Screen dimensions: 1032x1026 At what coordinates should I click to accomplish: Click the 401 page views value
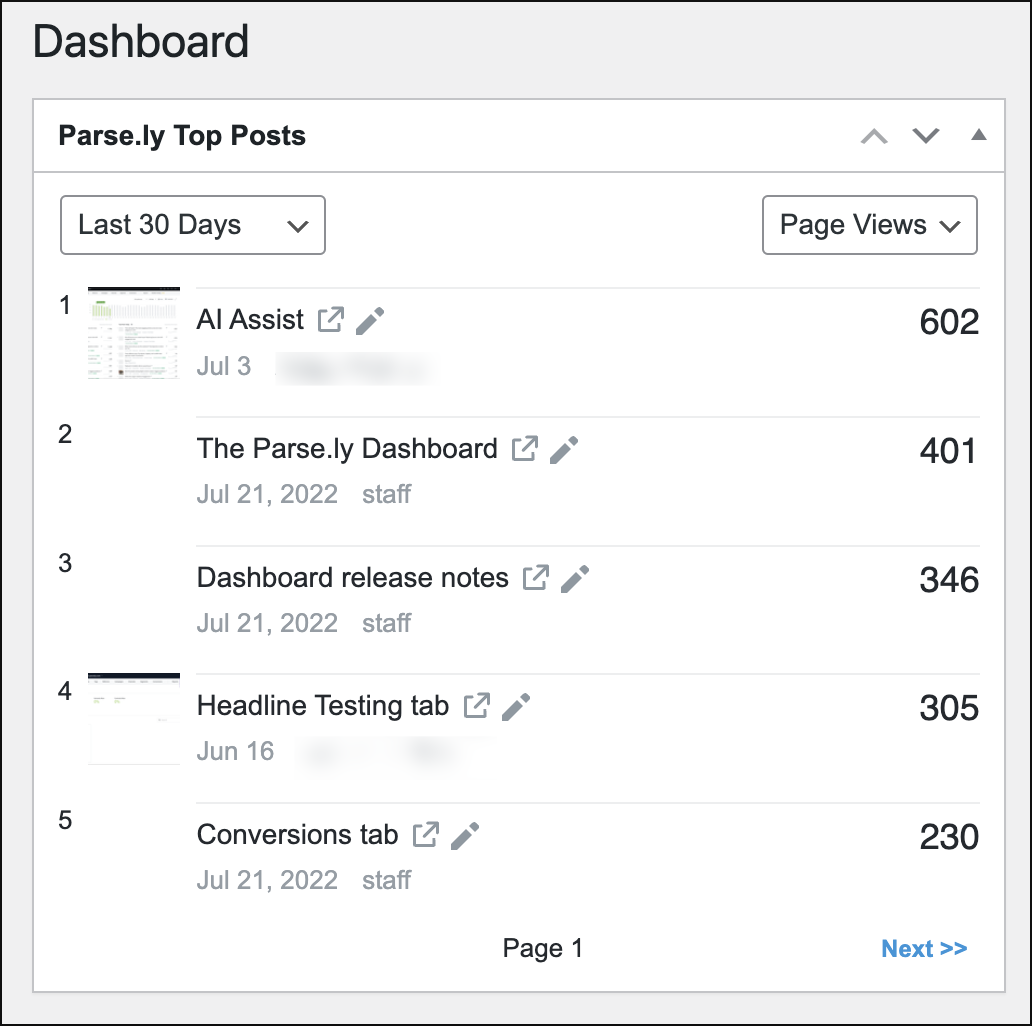948,451
